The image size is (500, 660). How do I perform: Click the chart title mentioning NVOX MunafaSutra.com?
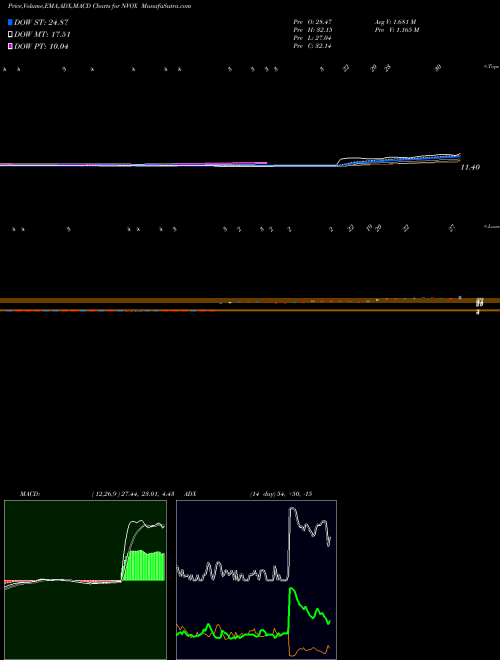99,6
